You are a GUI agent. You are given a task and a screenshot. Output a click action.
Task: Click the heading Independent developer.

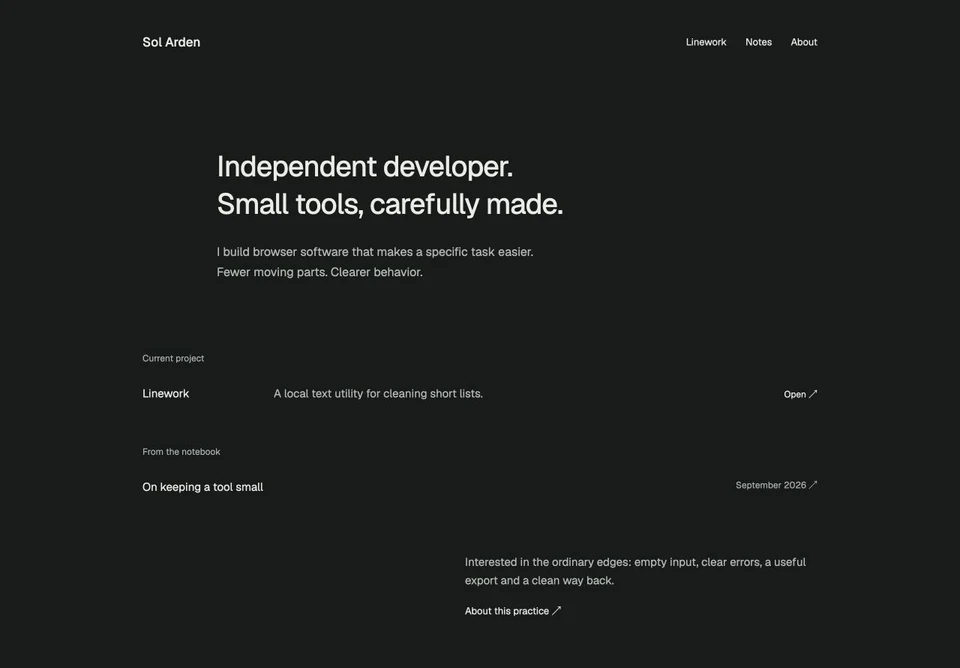[365, 167]
